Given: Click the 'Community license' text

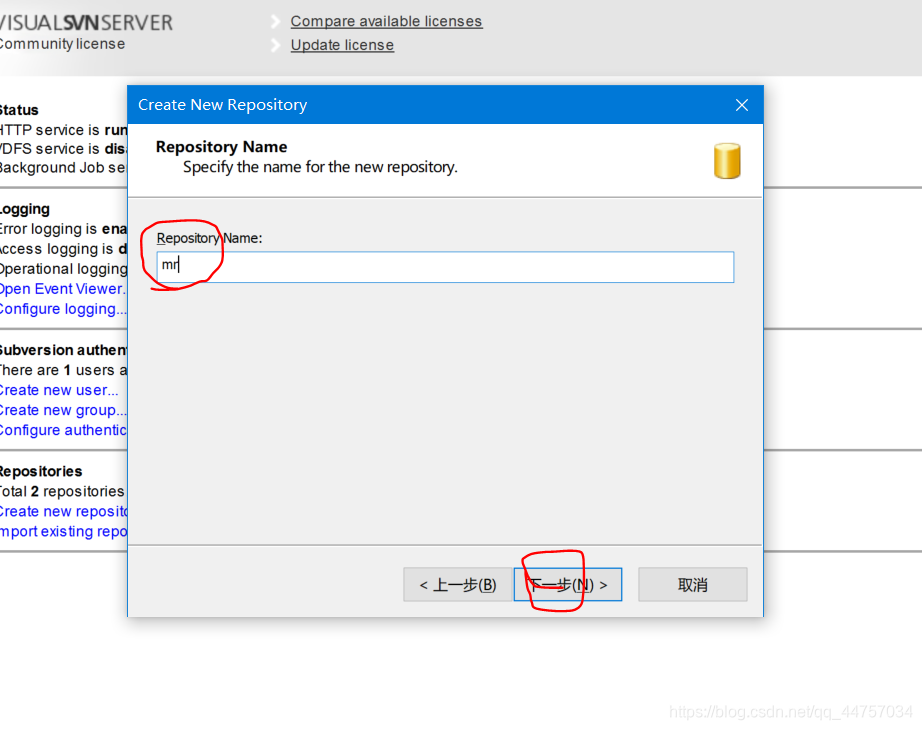Looking at the screenshot, I should coord(62,44).
